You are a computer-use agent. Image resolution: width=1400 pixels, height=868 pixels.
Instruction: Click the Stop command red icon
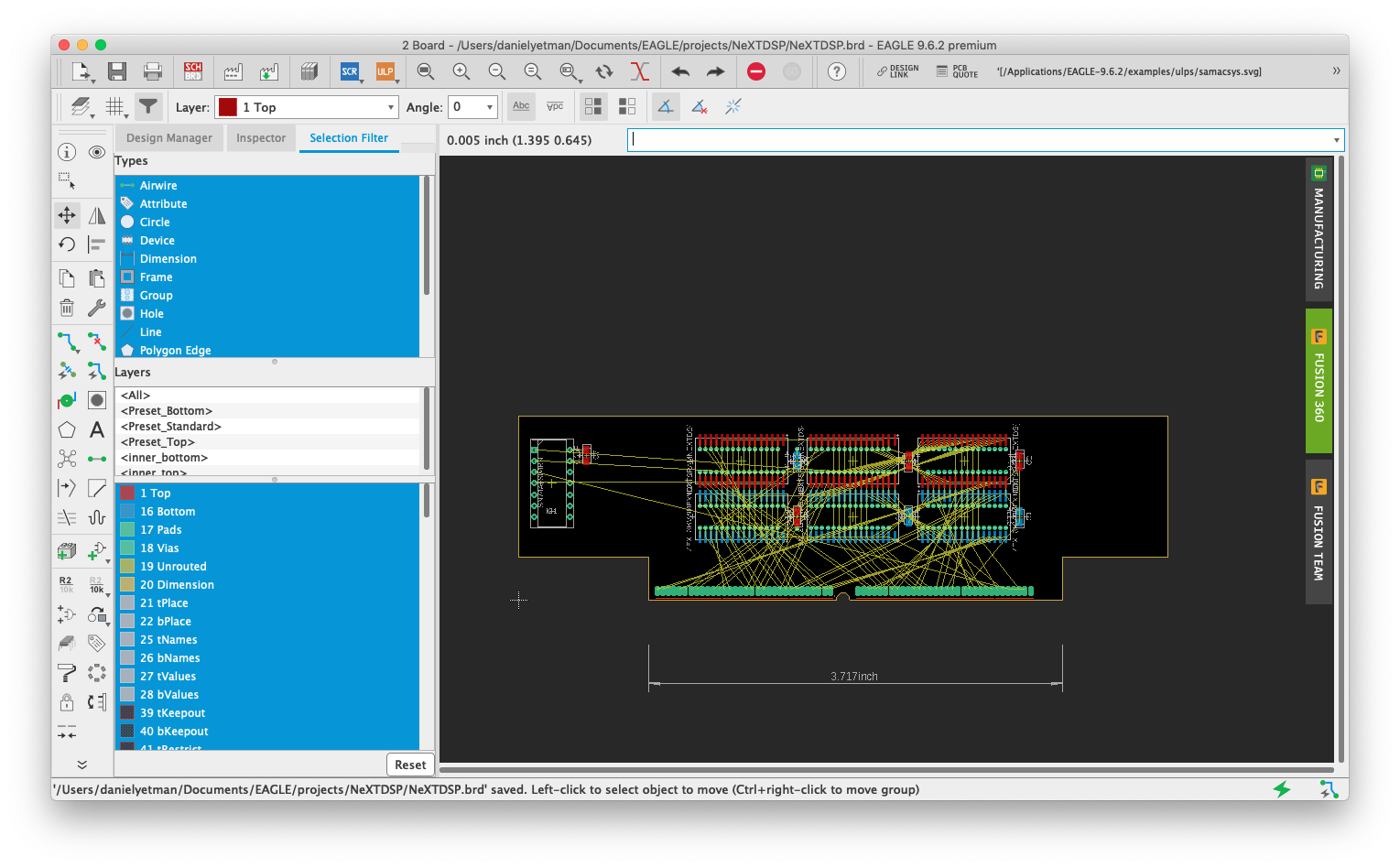[x=756, y=71]
